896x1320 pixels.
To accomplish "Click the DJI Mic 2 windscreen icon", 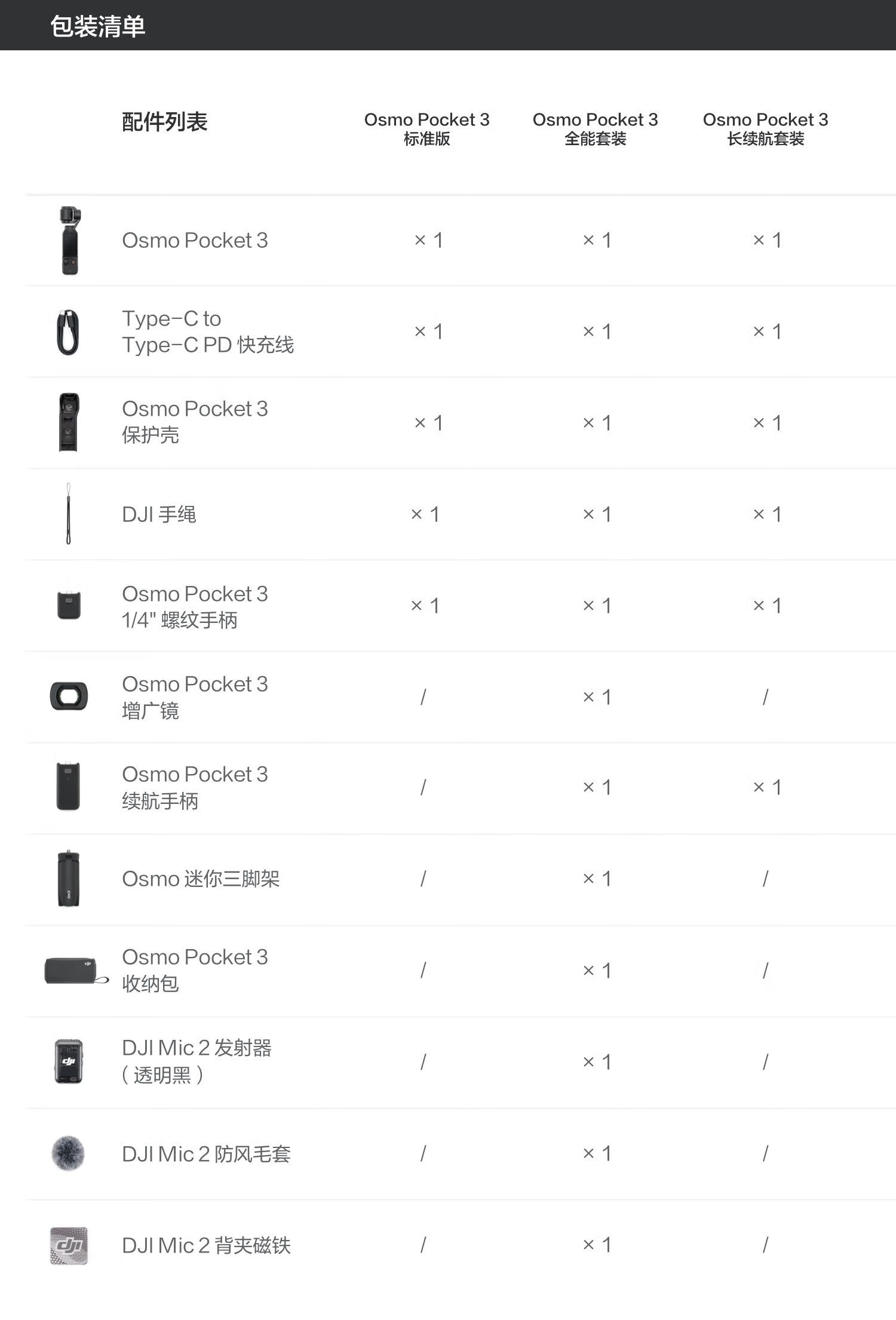I will click(68, 1153).
